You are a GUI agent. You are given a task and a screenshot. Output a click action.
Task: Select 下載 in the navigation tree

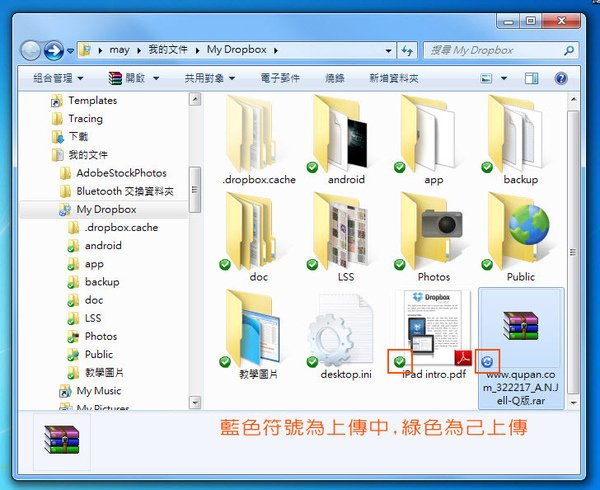70,137
